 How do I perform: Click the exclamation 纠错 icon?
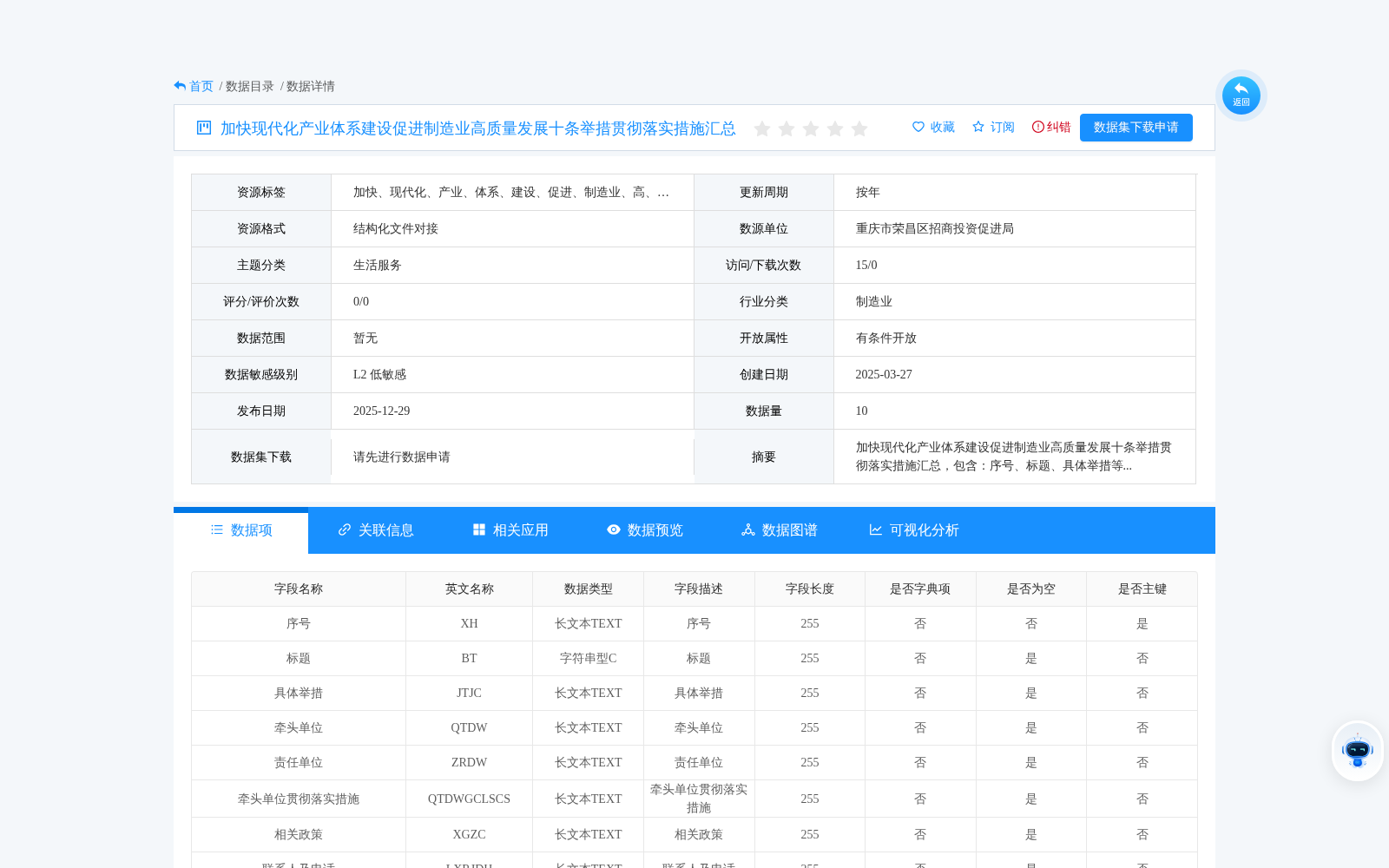click(x=1038, y=127)
